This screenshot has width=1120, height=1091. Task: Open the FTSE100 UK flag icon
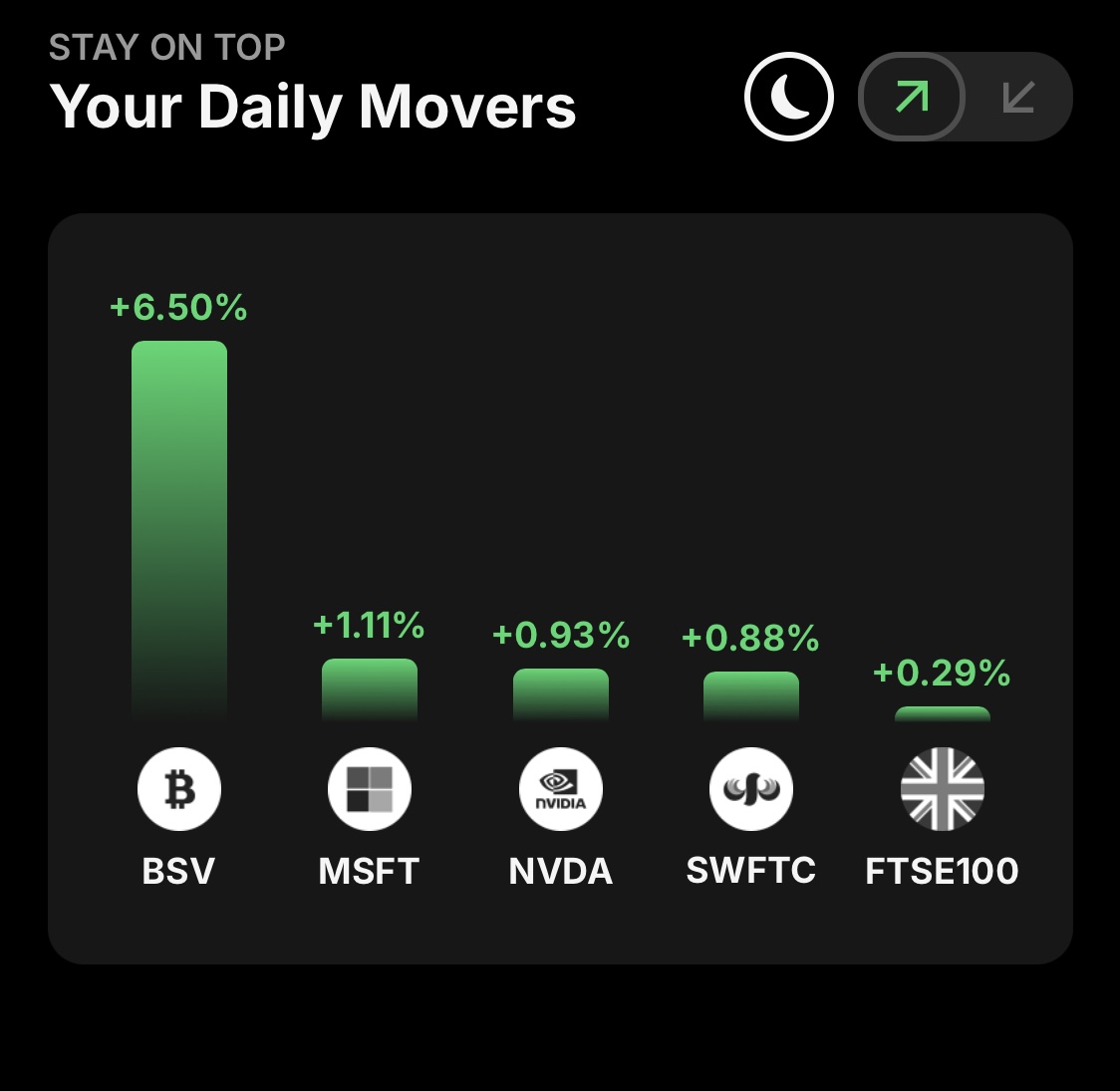point(943,789)
